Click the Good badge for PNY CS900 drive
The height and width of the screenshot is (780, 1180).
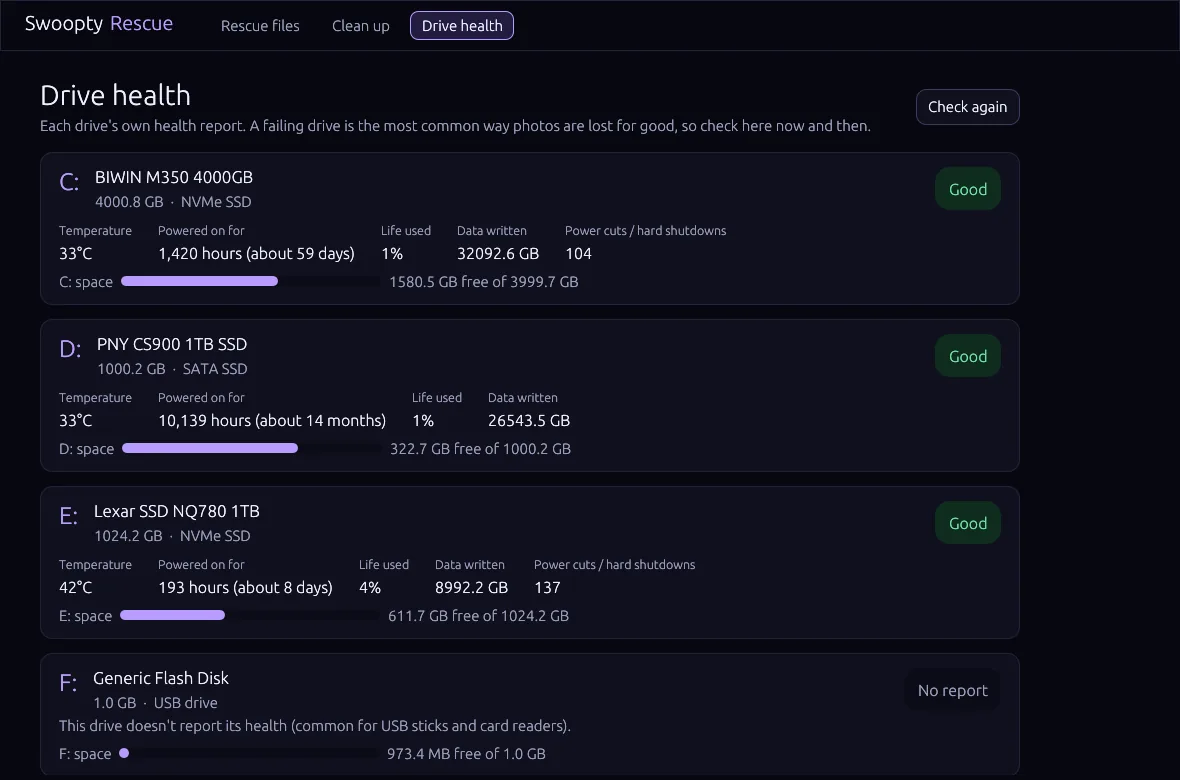(968, 356)
